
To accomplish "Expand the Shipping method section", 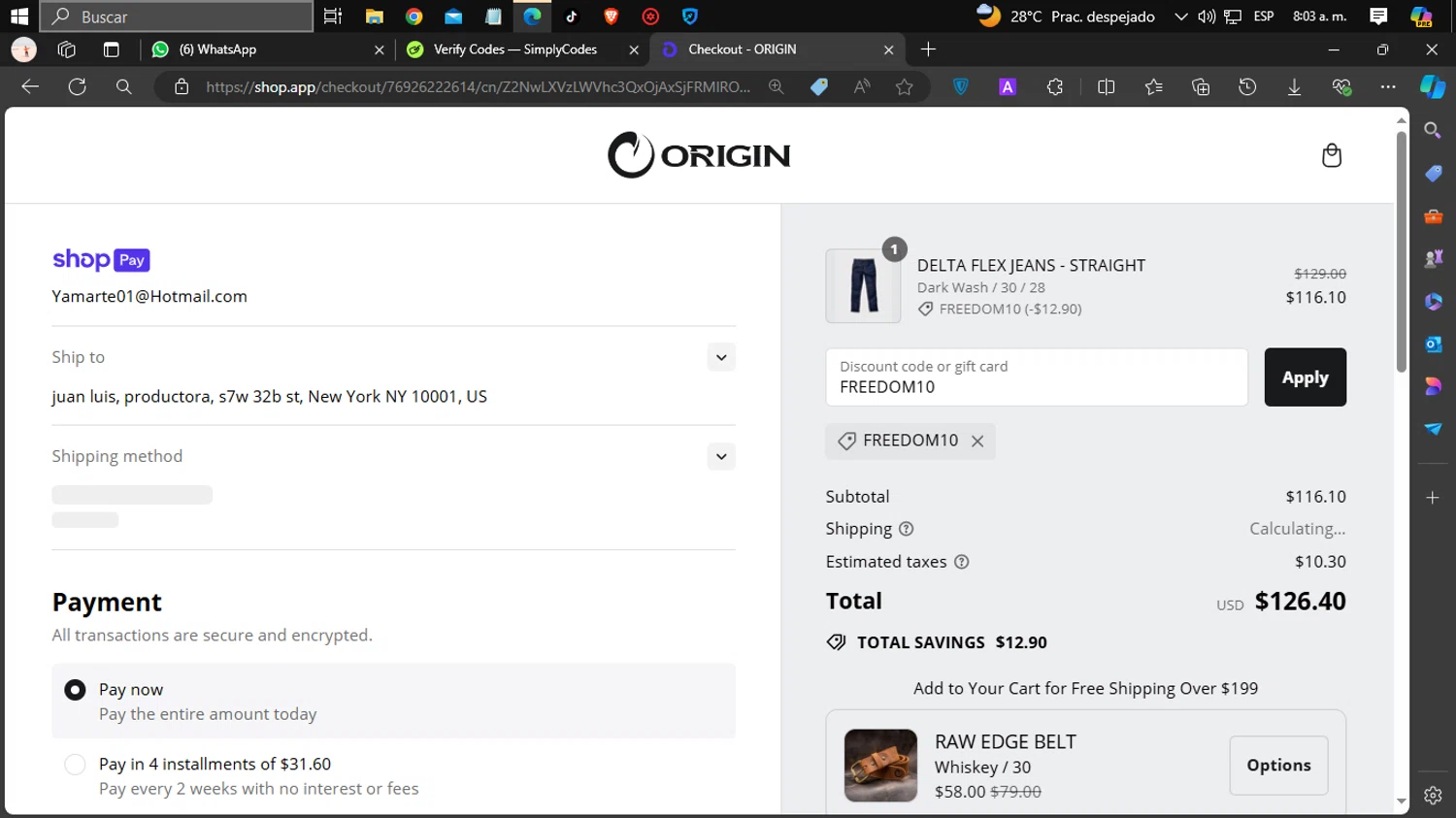I will (721, 456).
